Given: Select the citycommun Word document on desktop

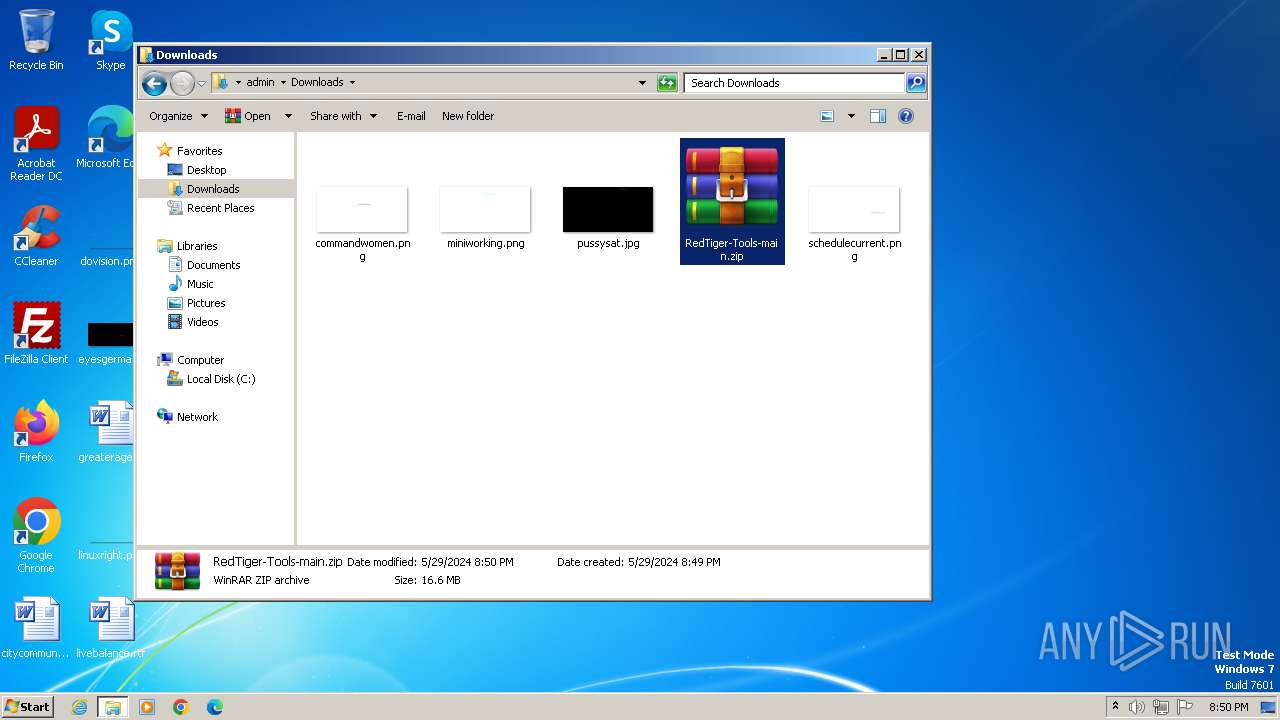Looking at the screenshot, I should (36, 628).
